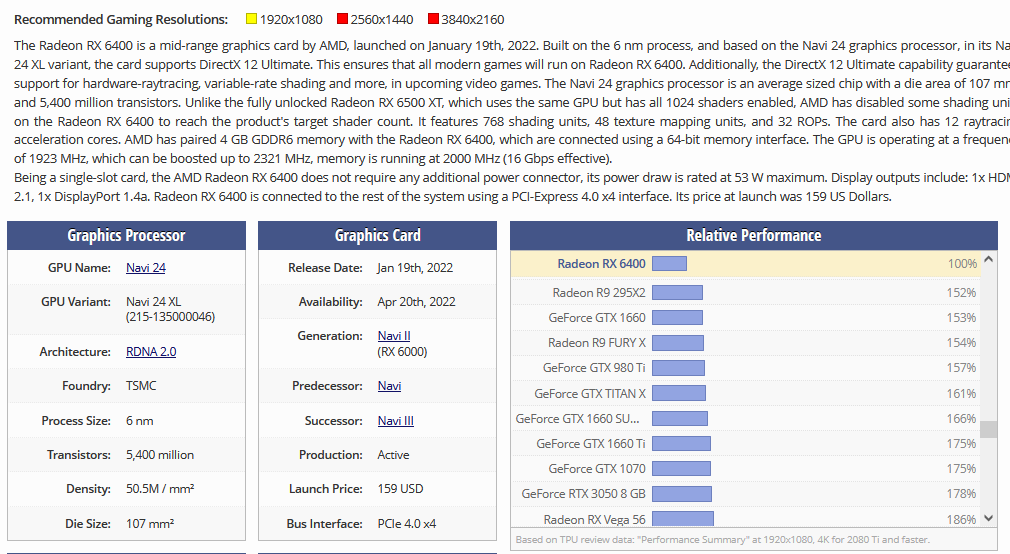Viewport: 1010px width, 554px height.
Task: Select the Radeon RX 6400 performance row
Action: coord(745,263)
